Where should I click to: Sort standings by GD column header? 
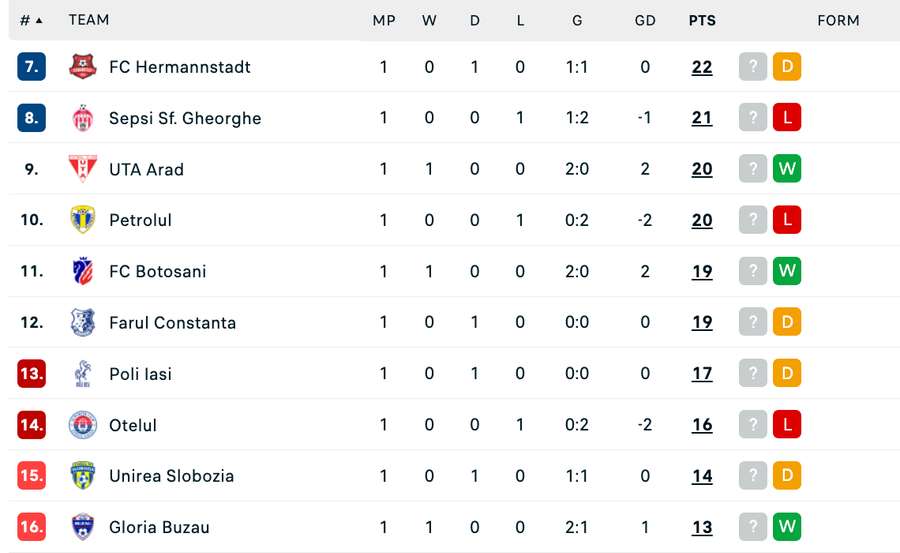point(645,20)
